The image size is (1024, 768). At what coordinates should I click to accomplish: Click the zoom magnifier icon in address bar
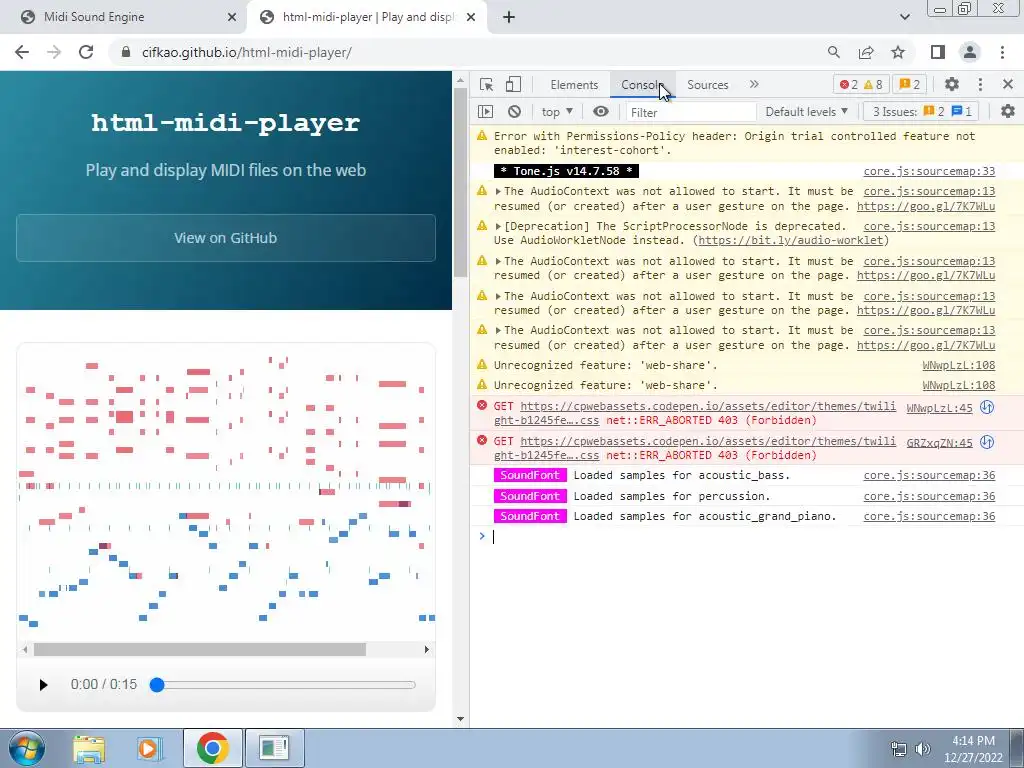(833, 52)
